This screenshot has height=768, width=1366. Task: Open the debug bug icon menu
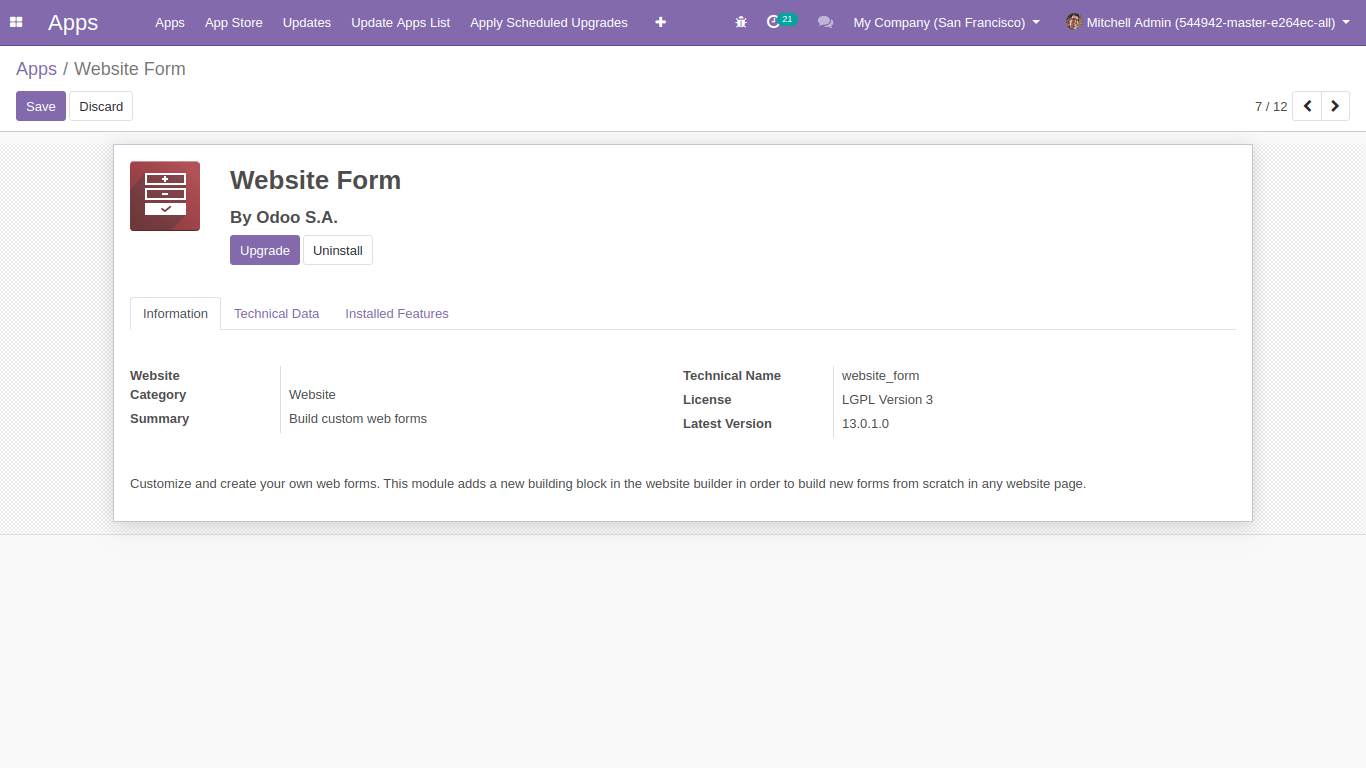point(741,22)
